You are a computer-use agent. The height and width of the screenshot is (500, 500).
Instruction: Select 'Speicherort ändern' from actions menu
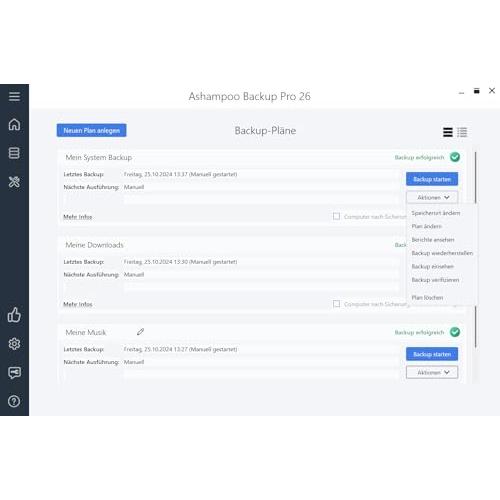tap(436, 213)
